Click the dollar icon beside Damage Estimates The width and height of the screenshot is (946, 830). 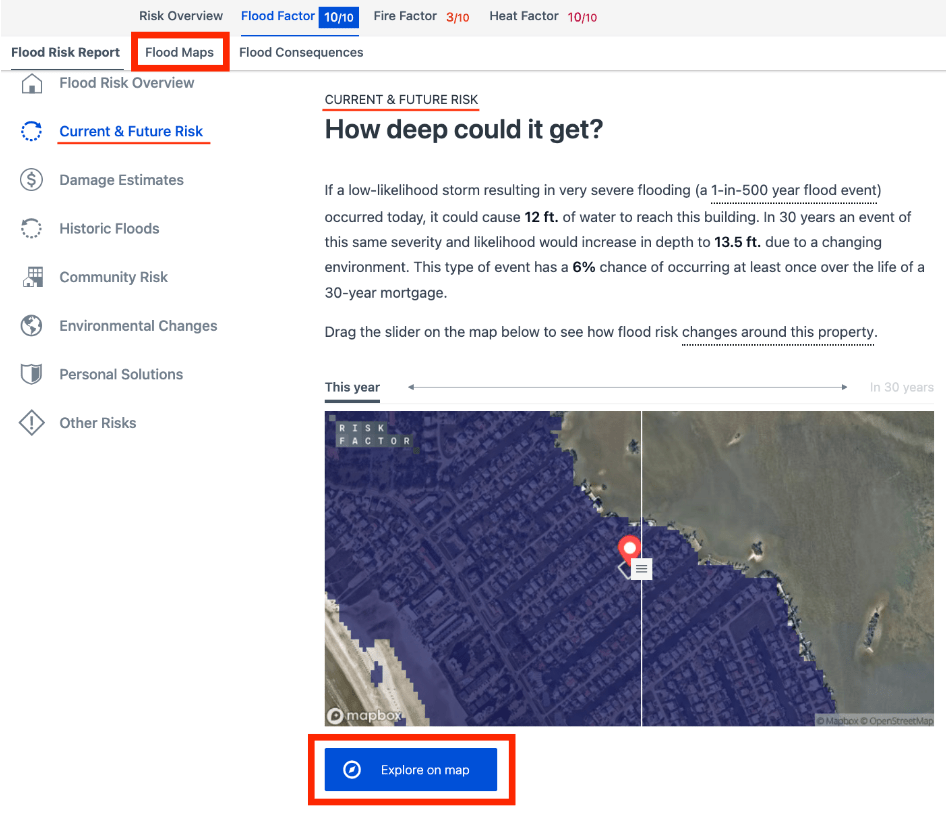click(x=31, y=180)
